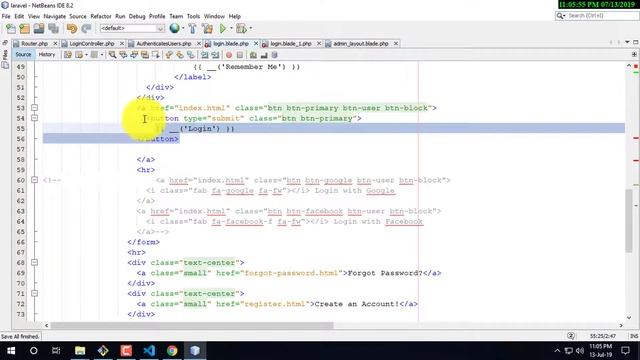Click the vertical scrollbar thumb of the editor
The height and width of the screenshot is (360, 640).
pyautogui.click(x=629, y=221)
